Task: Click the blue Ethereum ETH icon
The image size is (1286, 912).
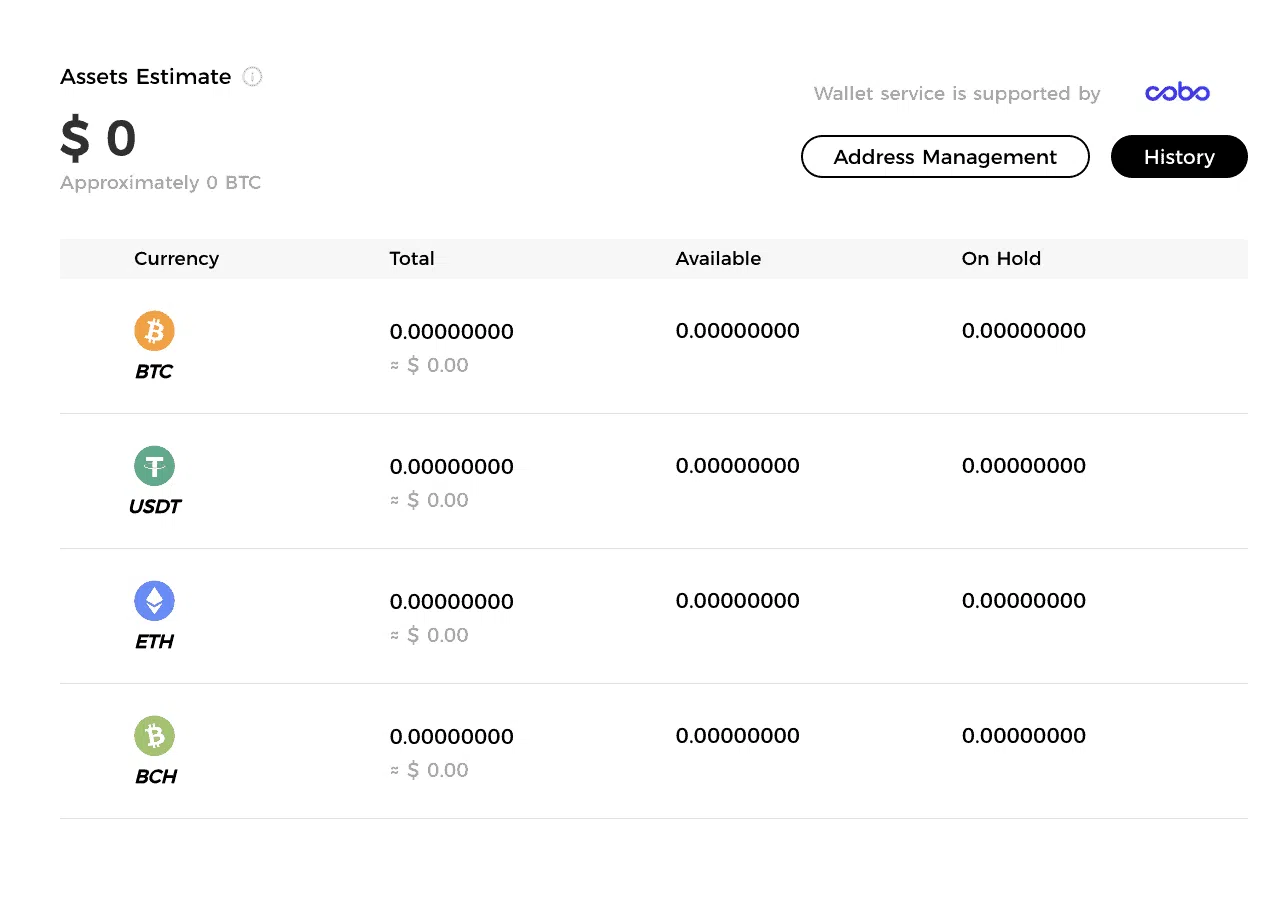Action: click(154, 601)
